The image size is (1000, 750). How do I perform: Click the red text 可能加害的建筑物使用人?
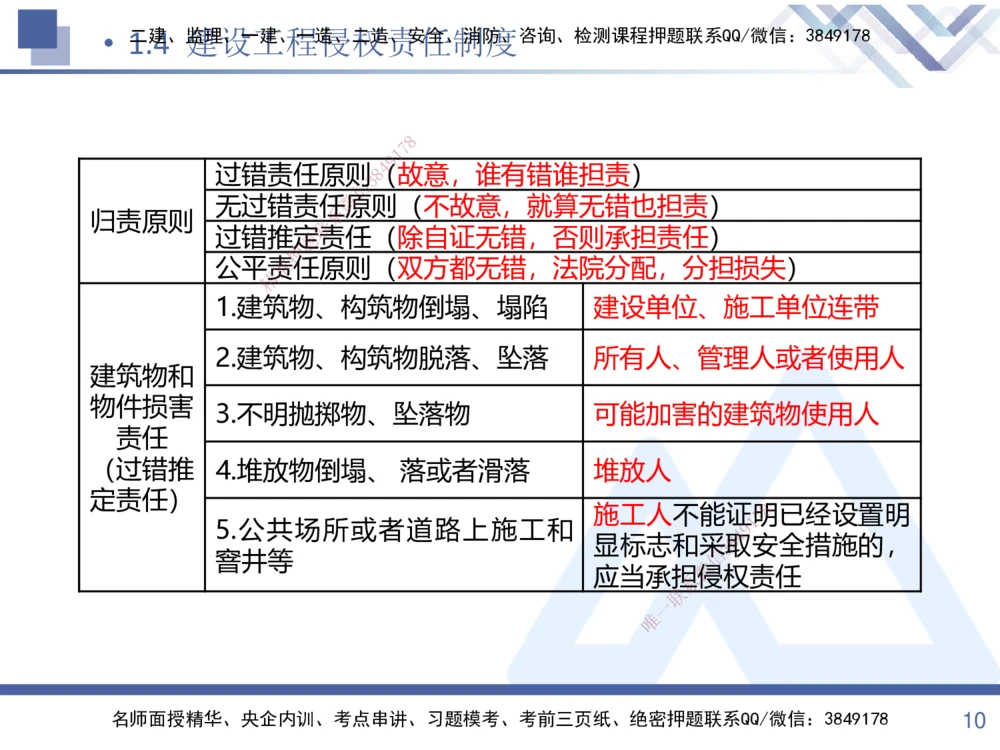[x=737, y=412]
